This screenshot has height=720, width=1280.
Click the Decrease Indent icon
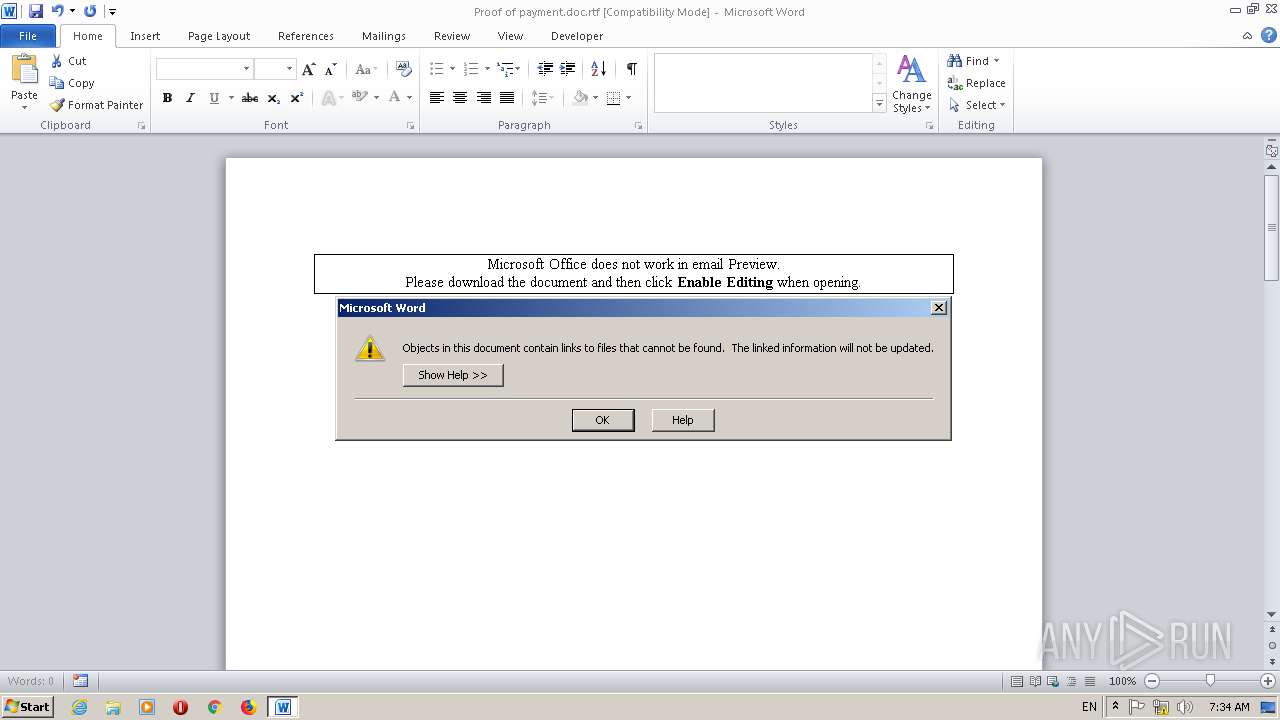pyautogui.click(x=545, y=69)
